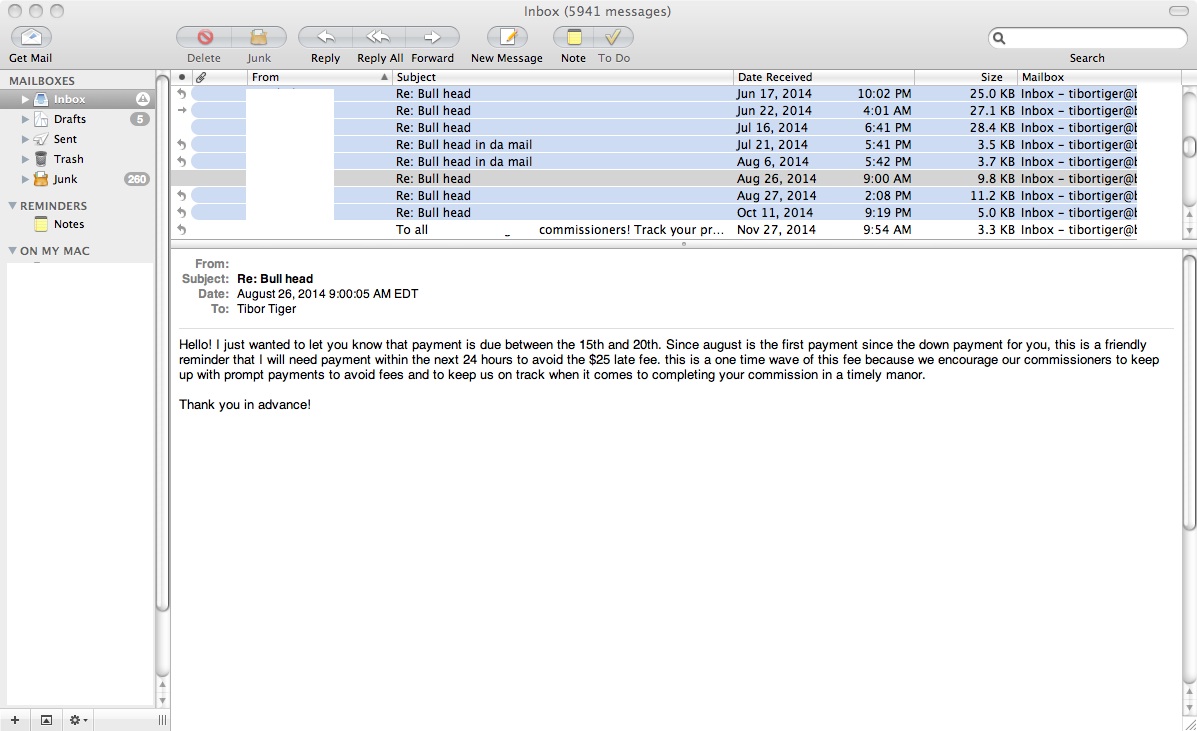
Task: Forward the selected message
Action: point(432,37)
